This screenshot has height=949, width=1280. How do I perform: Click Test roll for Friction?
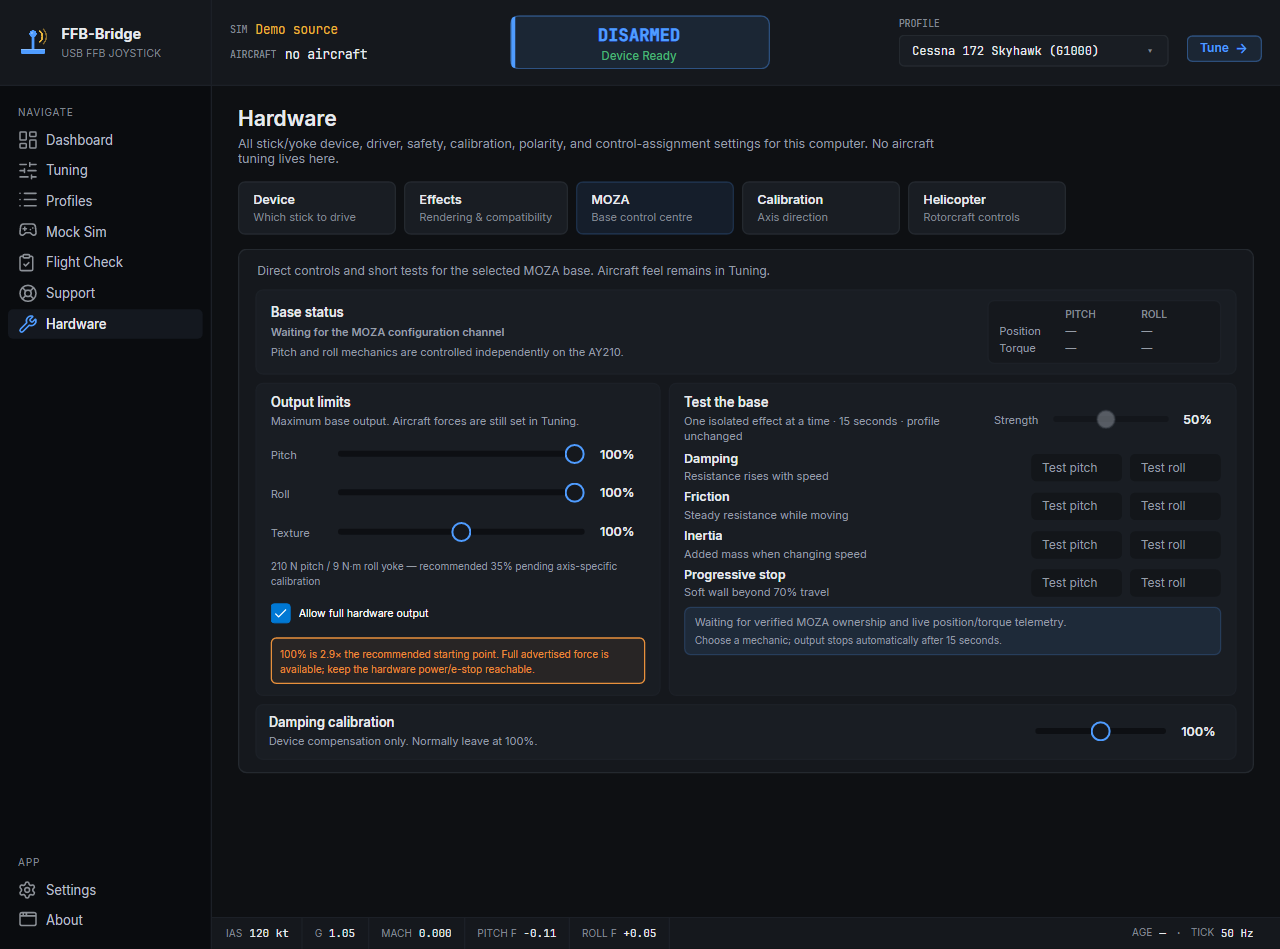click(1175, 506)
